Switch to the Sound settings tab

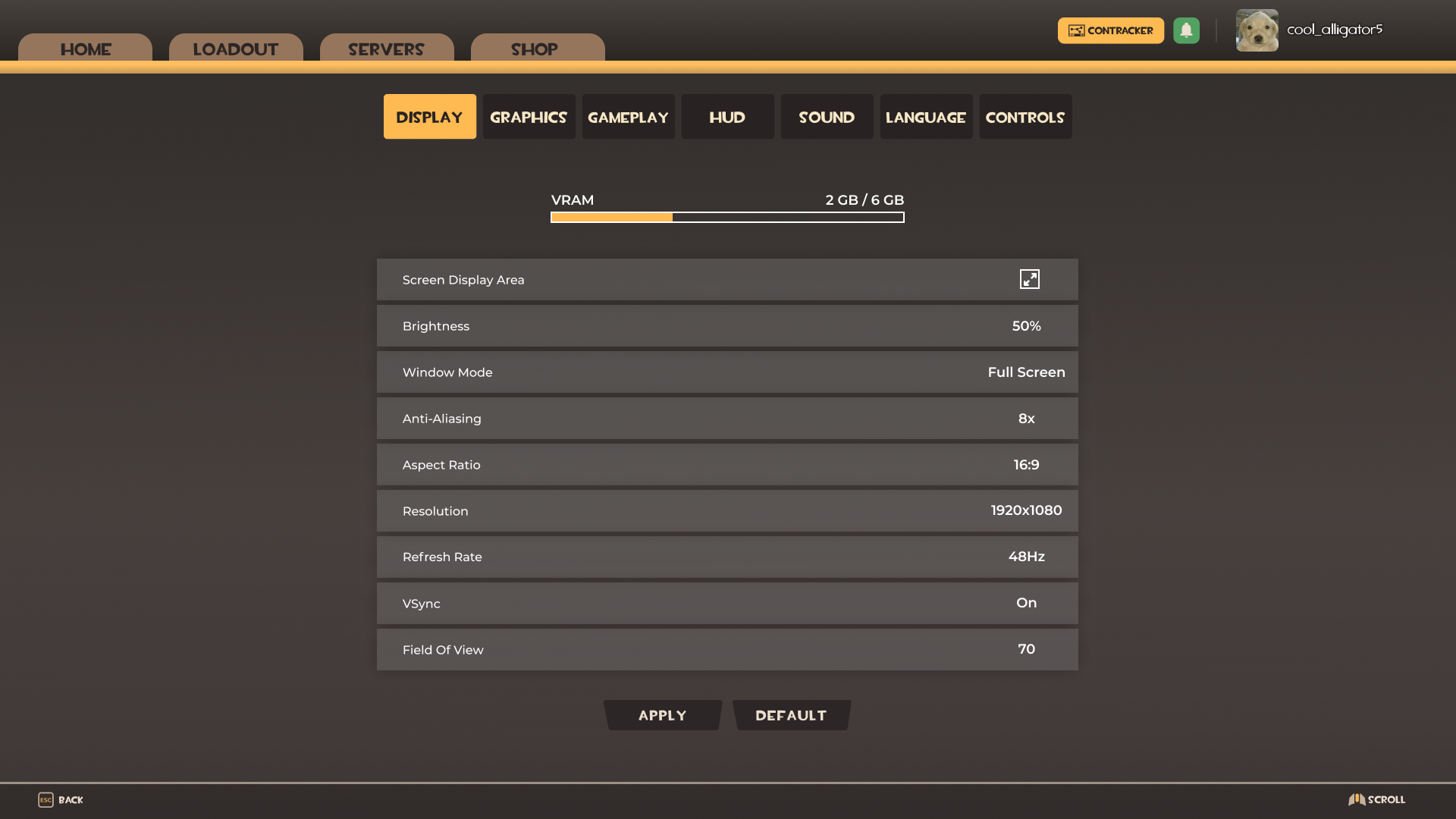(x=827, y=117)
